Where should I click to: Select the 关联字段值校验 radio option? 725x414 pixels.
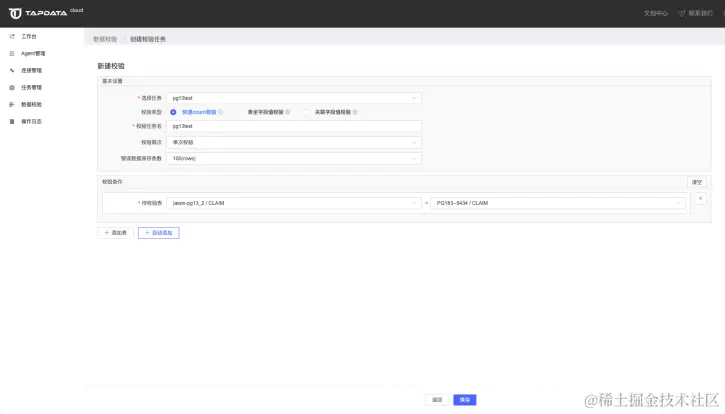[306, 112]
